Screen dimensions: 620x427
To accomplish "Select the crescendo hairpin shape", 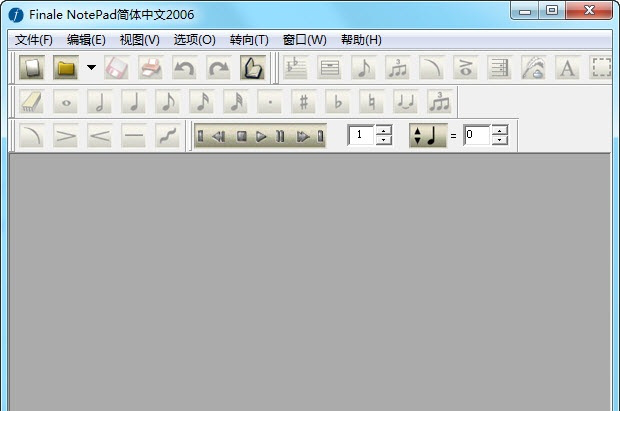I will (100, 136).
